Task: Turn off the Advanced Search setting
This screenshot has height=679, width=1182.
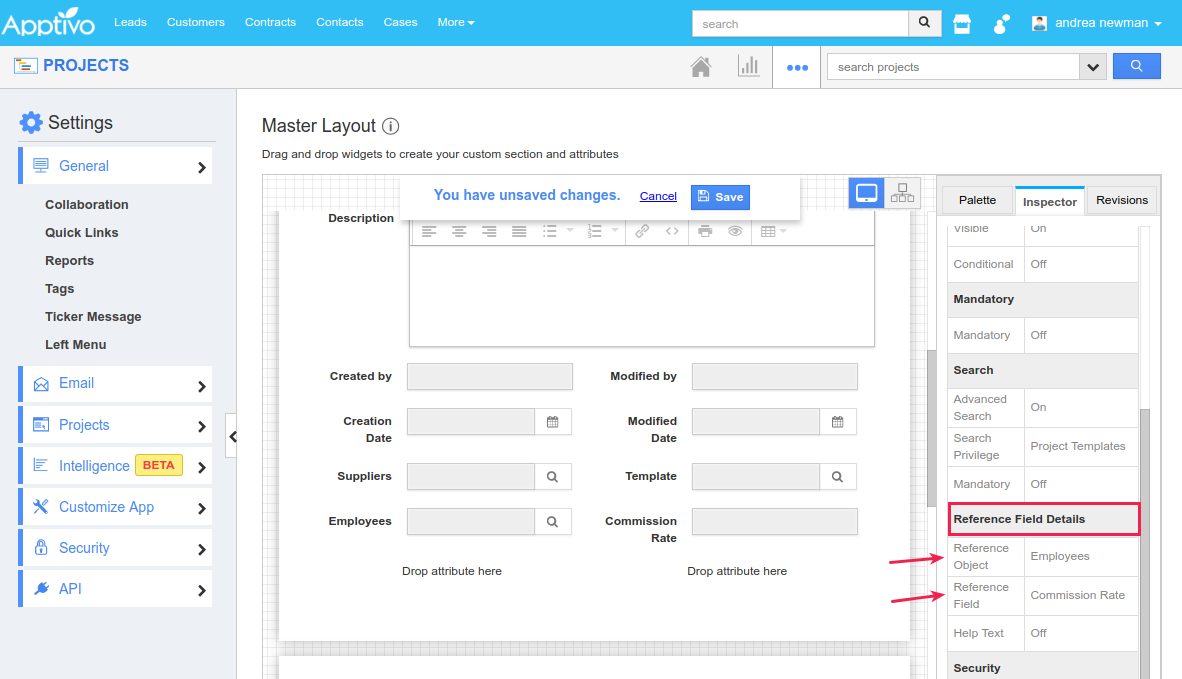Action: [1040, 407]
